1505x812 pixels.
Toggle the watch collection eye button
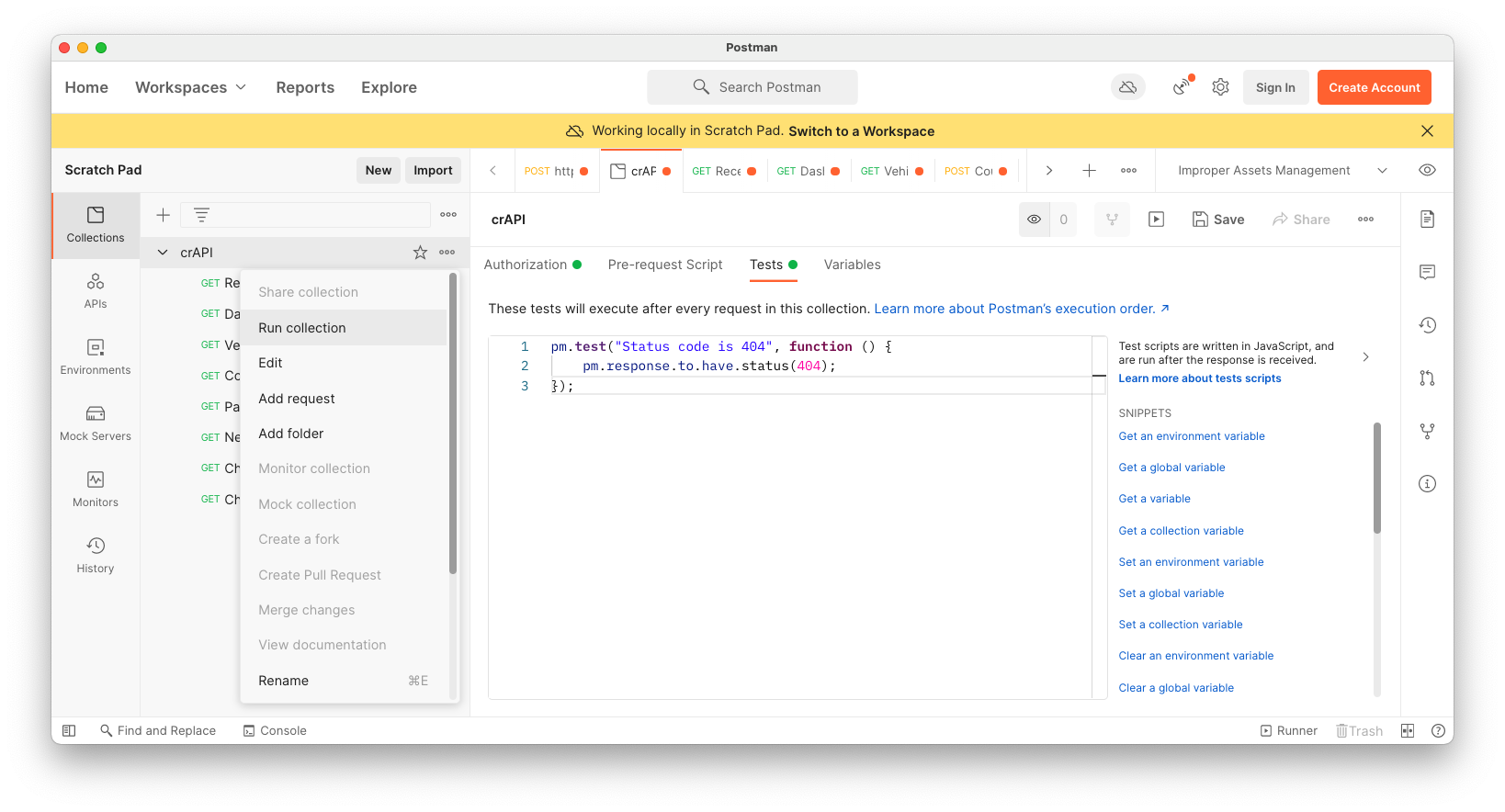pos(1035,220)
